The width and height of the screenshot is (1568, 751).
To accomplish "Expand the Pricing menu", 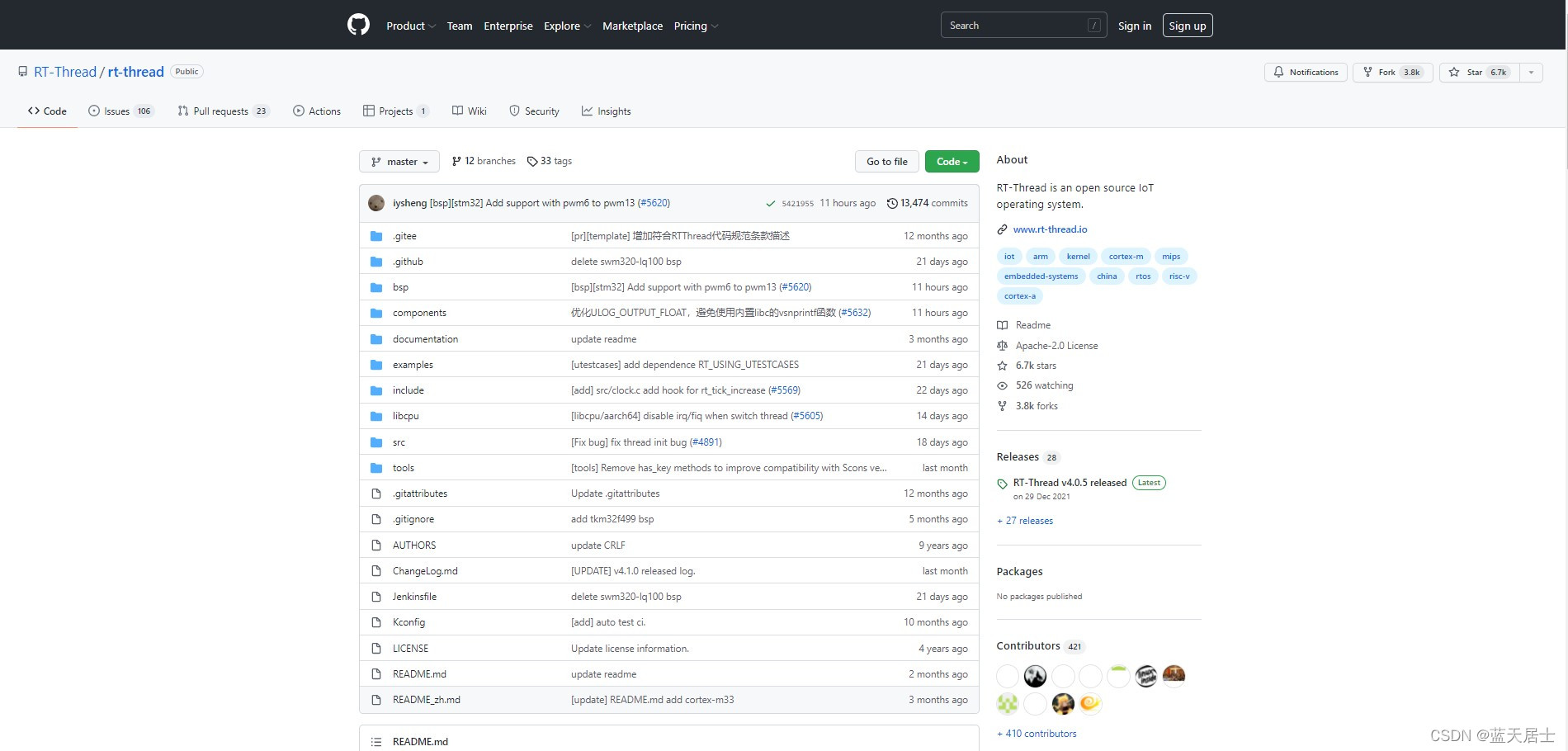I will (696, 26).
